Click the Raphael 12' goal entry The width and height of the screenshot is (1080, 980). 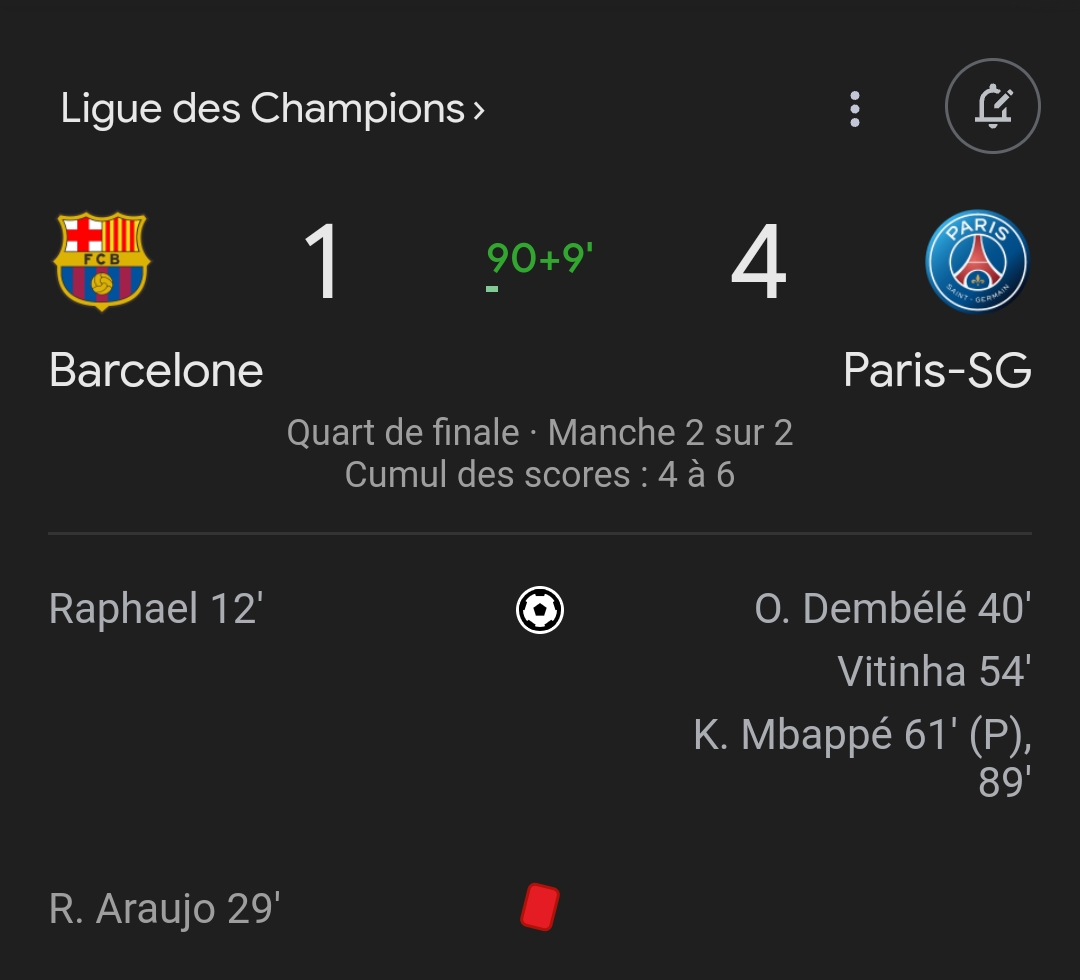point(156,609)
